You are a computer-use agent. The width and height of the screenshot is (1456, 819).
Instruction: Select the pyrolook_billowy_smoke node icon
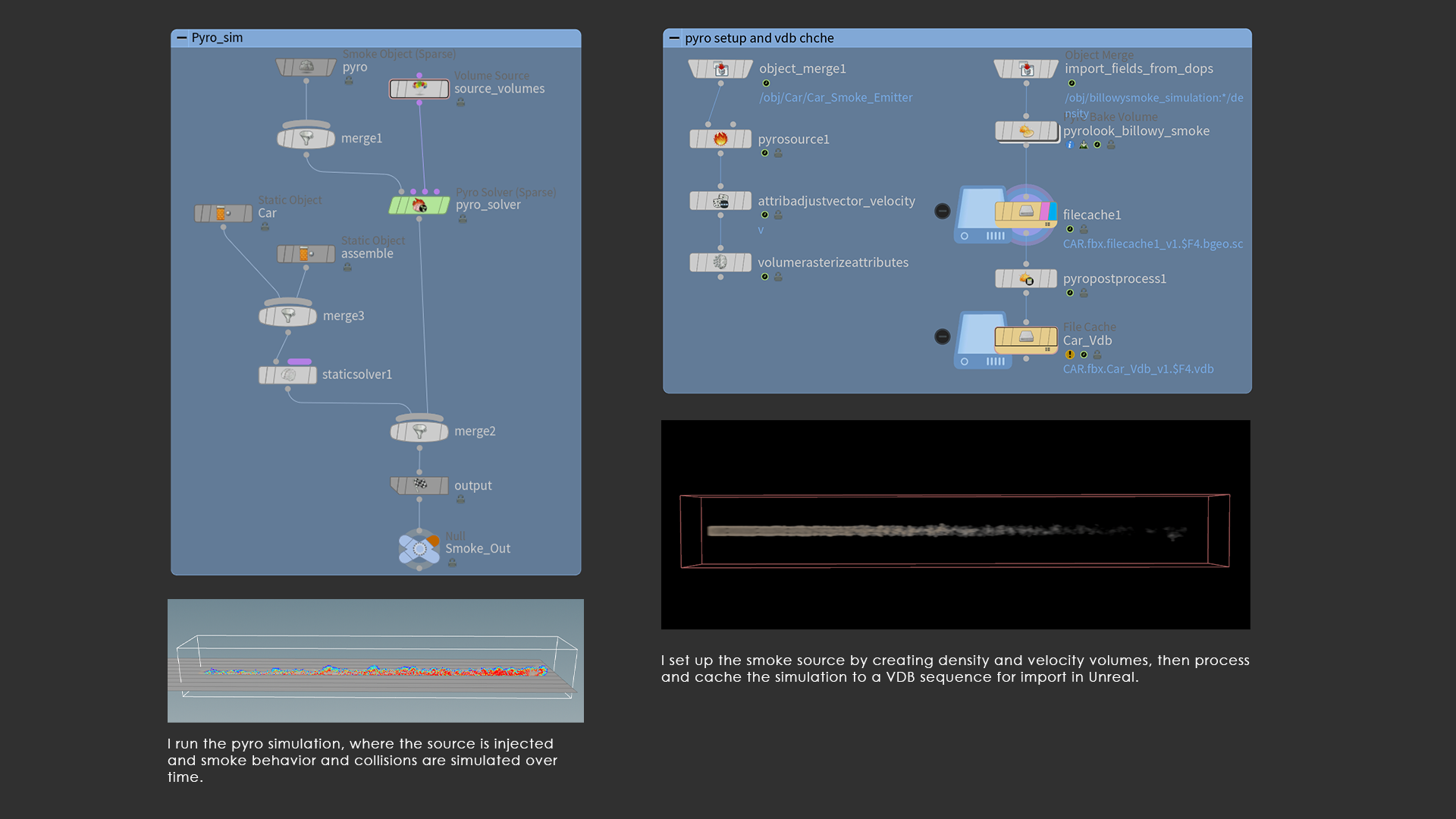[x=1026, y=131]
